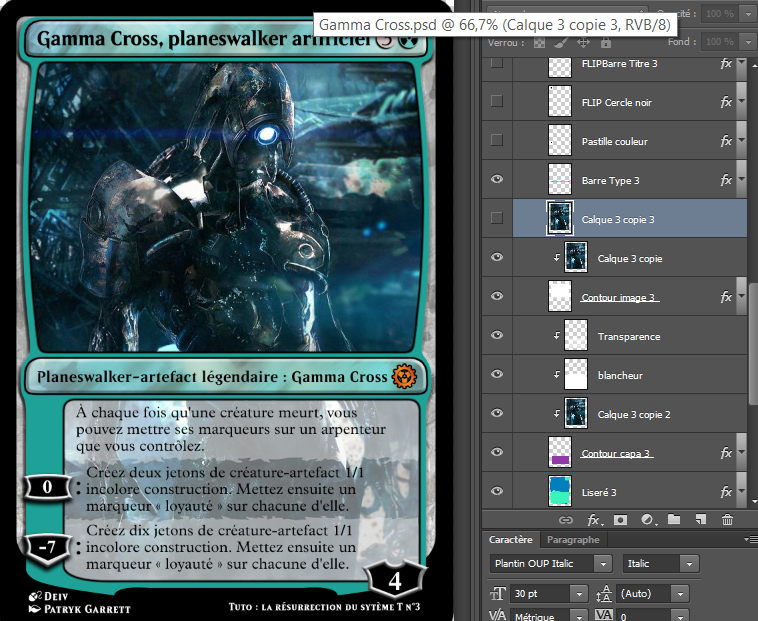Select the blancheur layer
Image resolution: width=758 pixels, height=621 pixels.
[620, 375]
